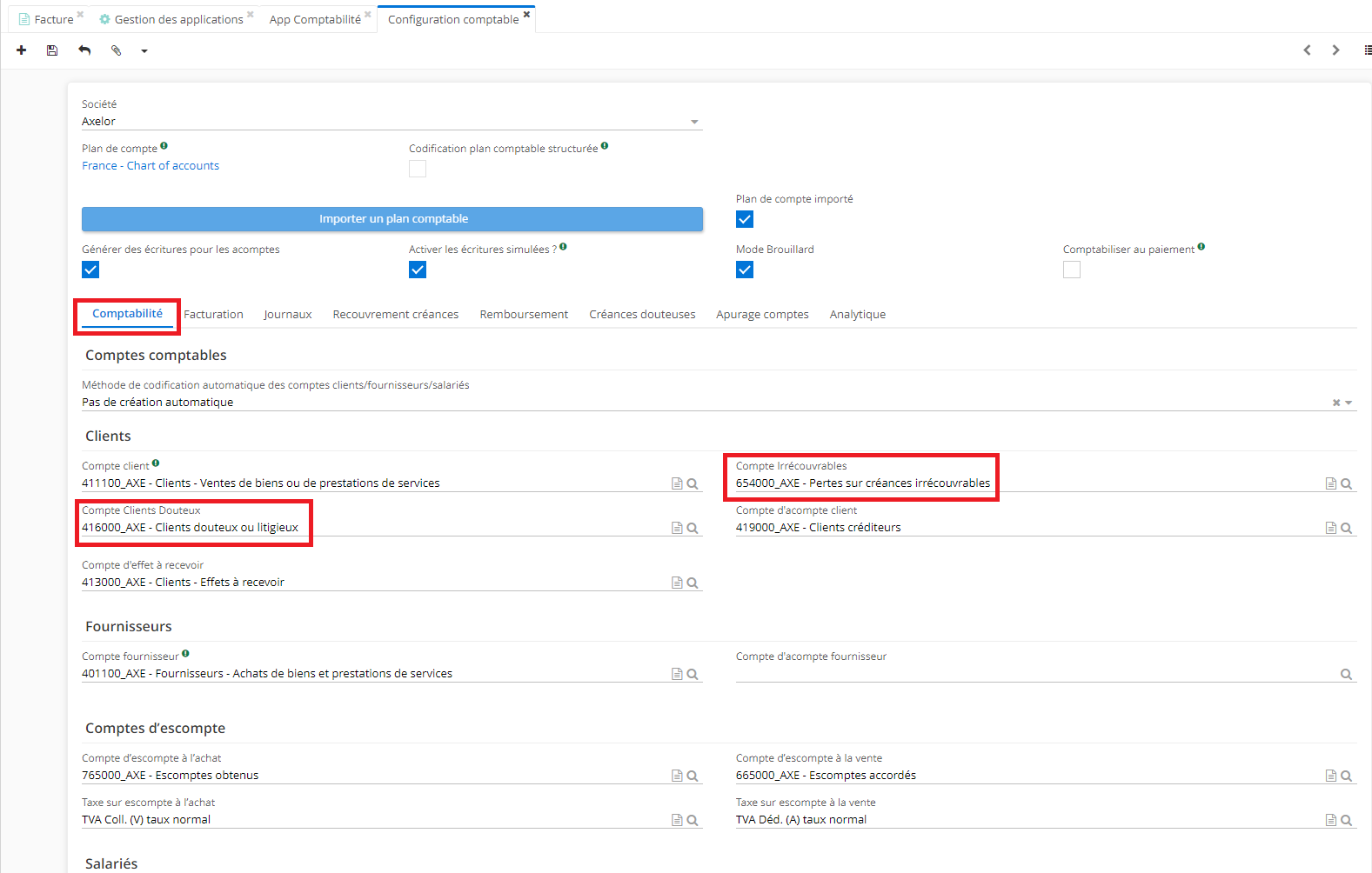The width and height of the screenshot is (1372, 873).
Task: Uncheck Plan de compte importé checkbox
Action: pos(745,219)
